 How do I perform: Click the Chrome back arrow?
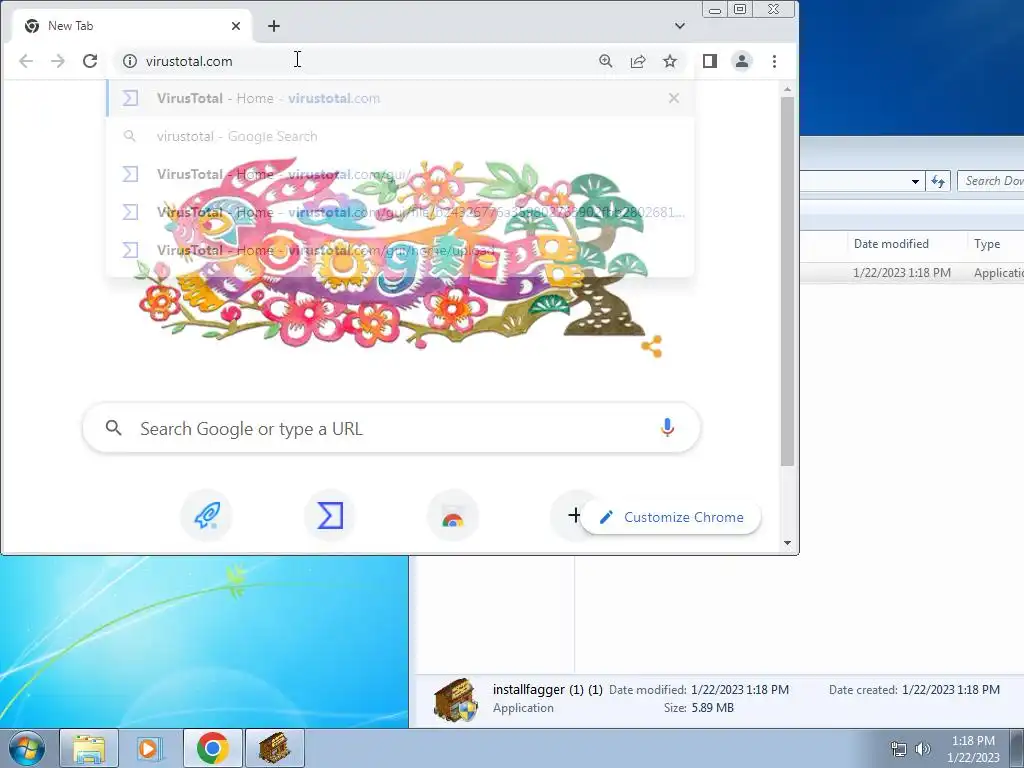(x=26, y=61)
